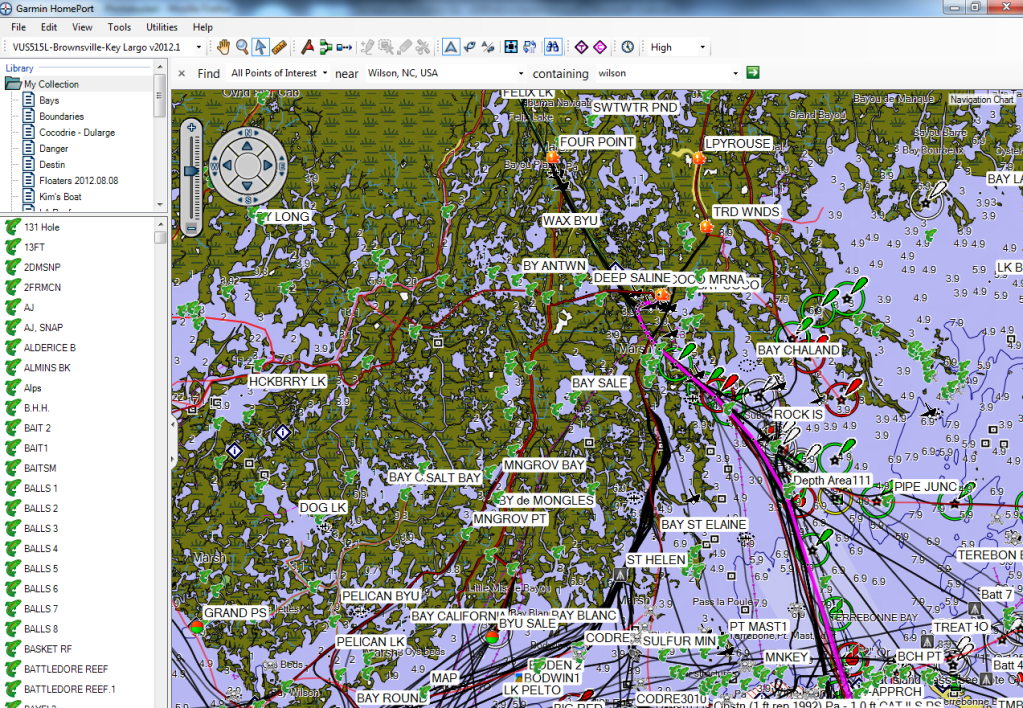Choose the Waypoint flag tool

click(x=307, y=47)
